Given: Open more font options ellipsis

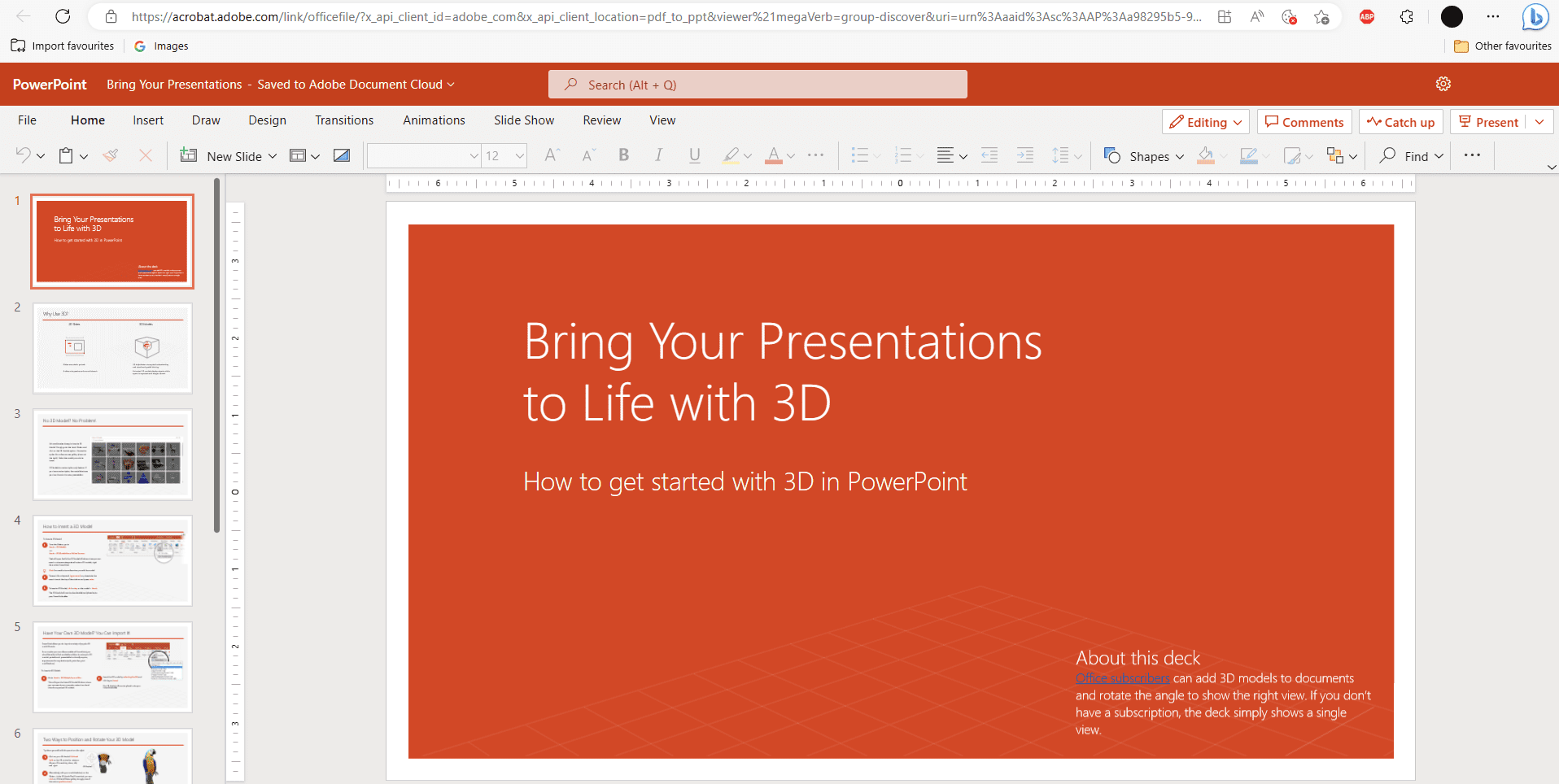Looking at the screenshot, I should (816, 155).
